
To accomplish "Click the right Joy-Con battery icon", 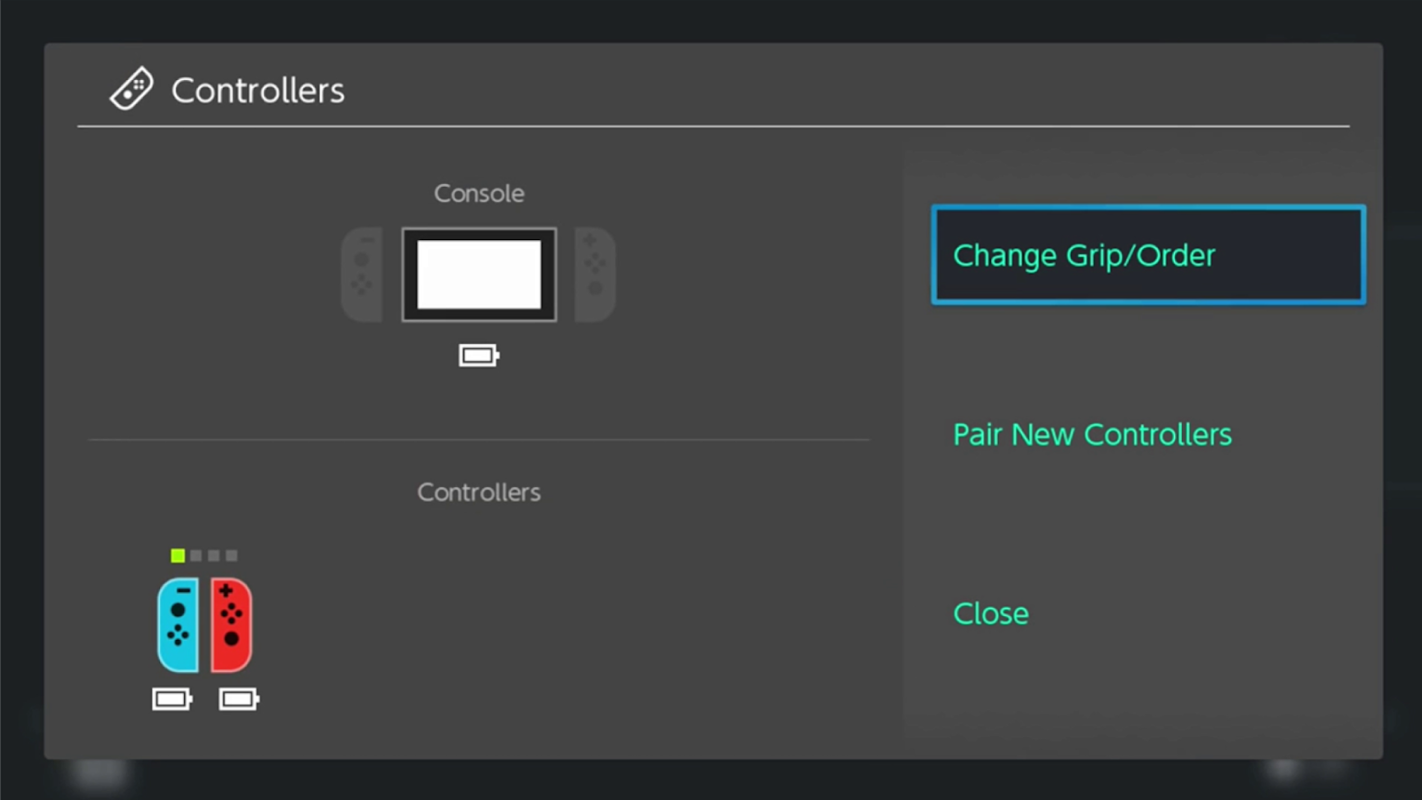I will point(239,699).
